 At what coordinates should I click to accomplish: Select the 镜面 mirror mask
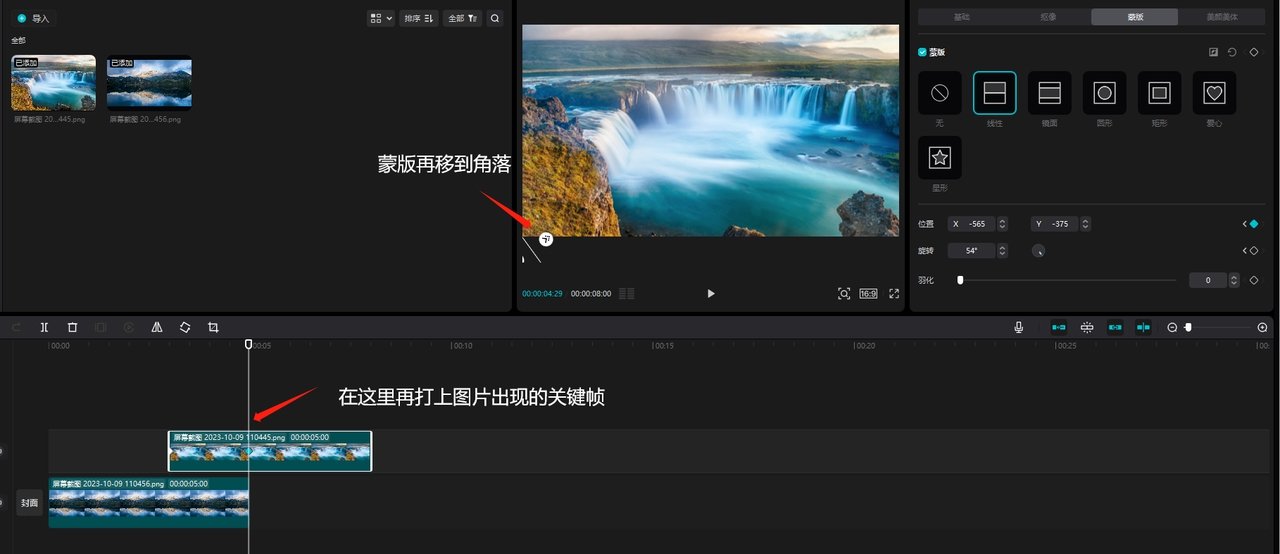(x=1049, y=93)
